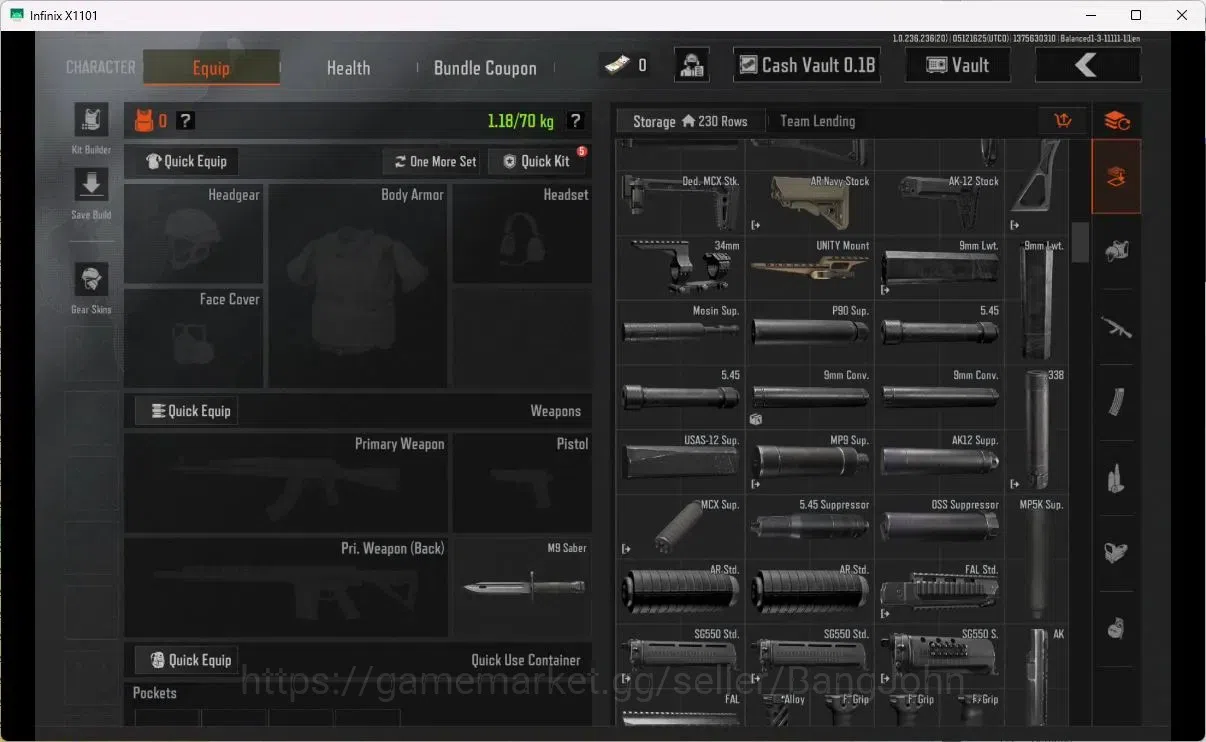The height and width of the screenshot is (742, 1206).
Task: Click Quick Equip above the Headgear slot
Action: [x=187, y=161]
